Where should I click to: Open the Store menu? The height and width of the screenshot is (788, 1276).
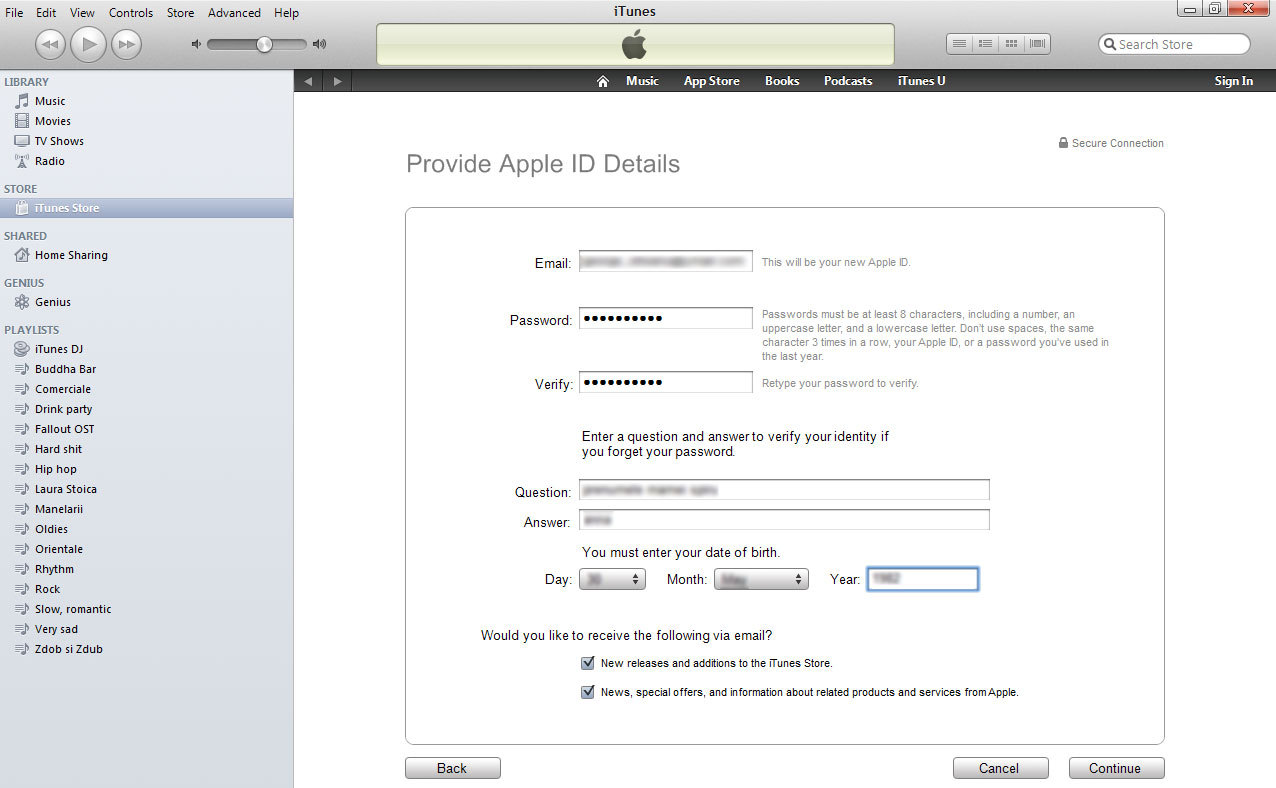tap(180, 13)
